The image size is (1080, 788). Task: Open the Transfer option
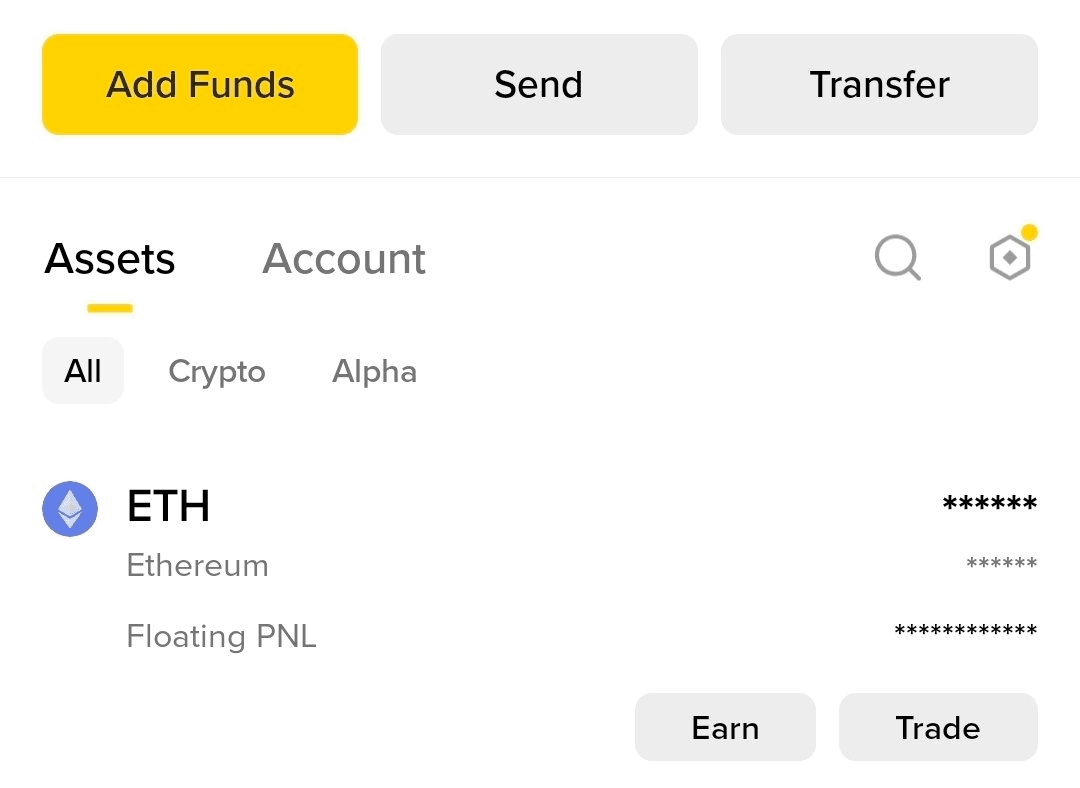coord(879,84)
